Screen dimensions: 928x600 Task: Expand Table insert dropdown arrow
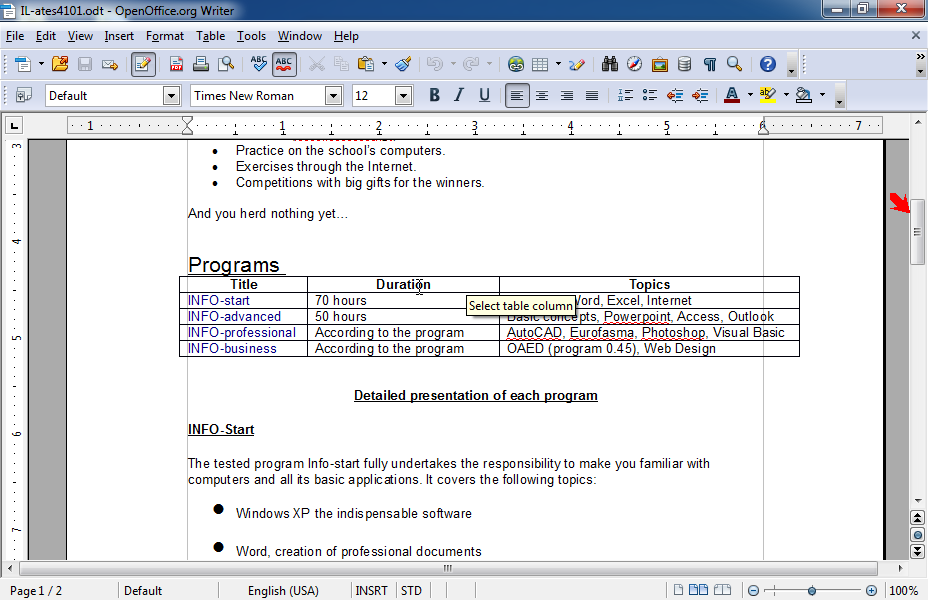click(558, 64)
